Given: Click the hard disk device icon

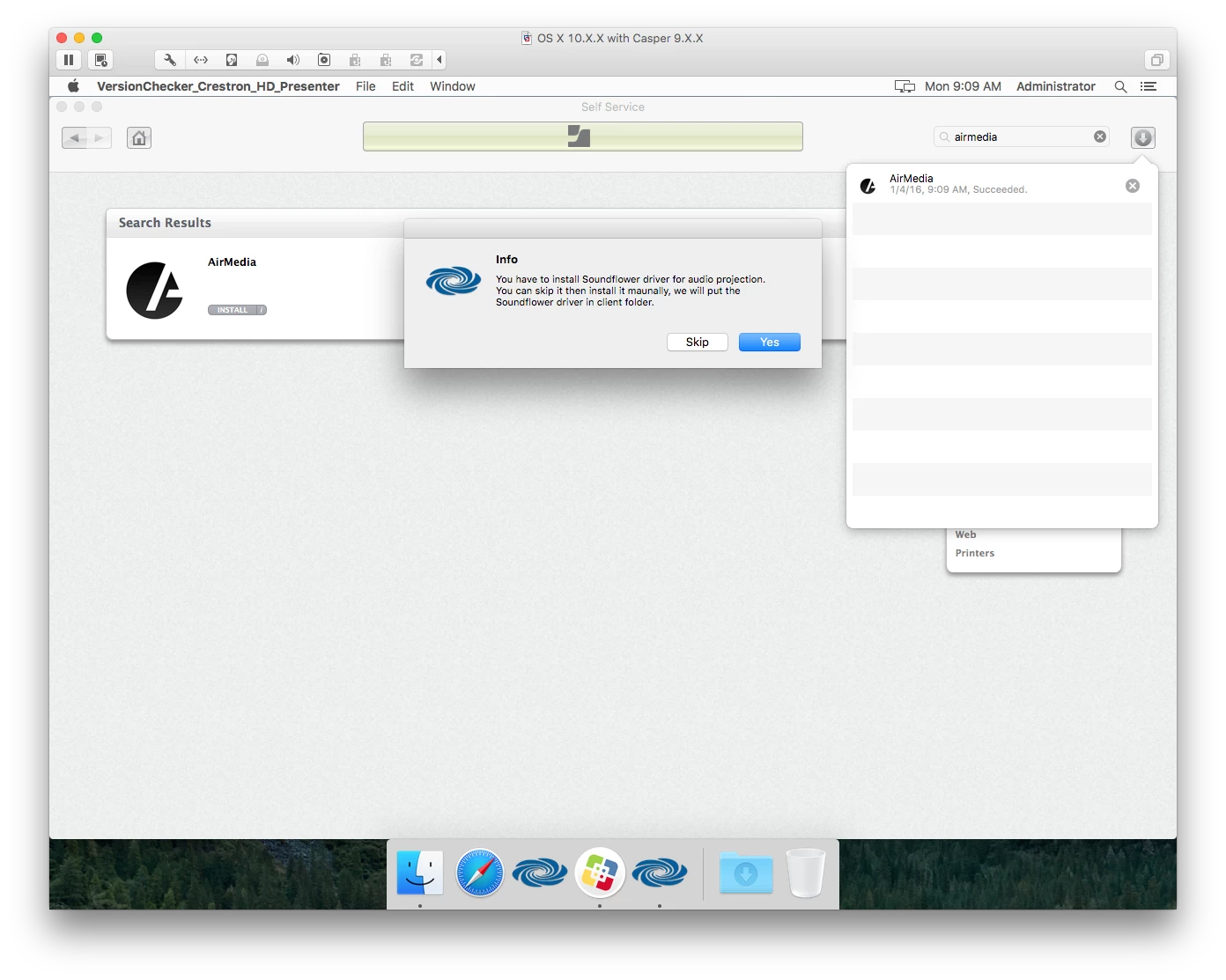Looking at the screenshot, I should pos(232,60).
